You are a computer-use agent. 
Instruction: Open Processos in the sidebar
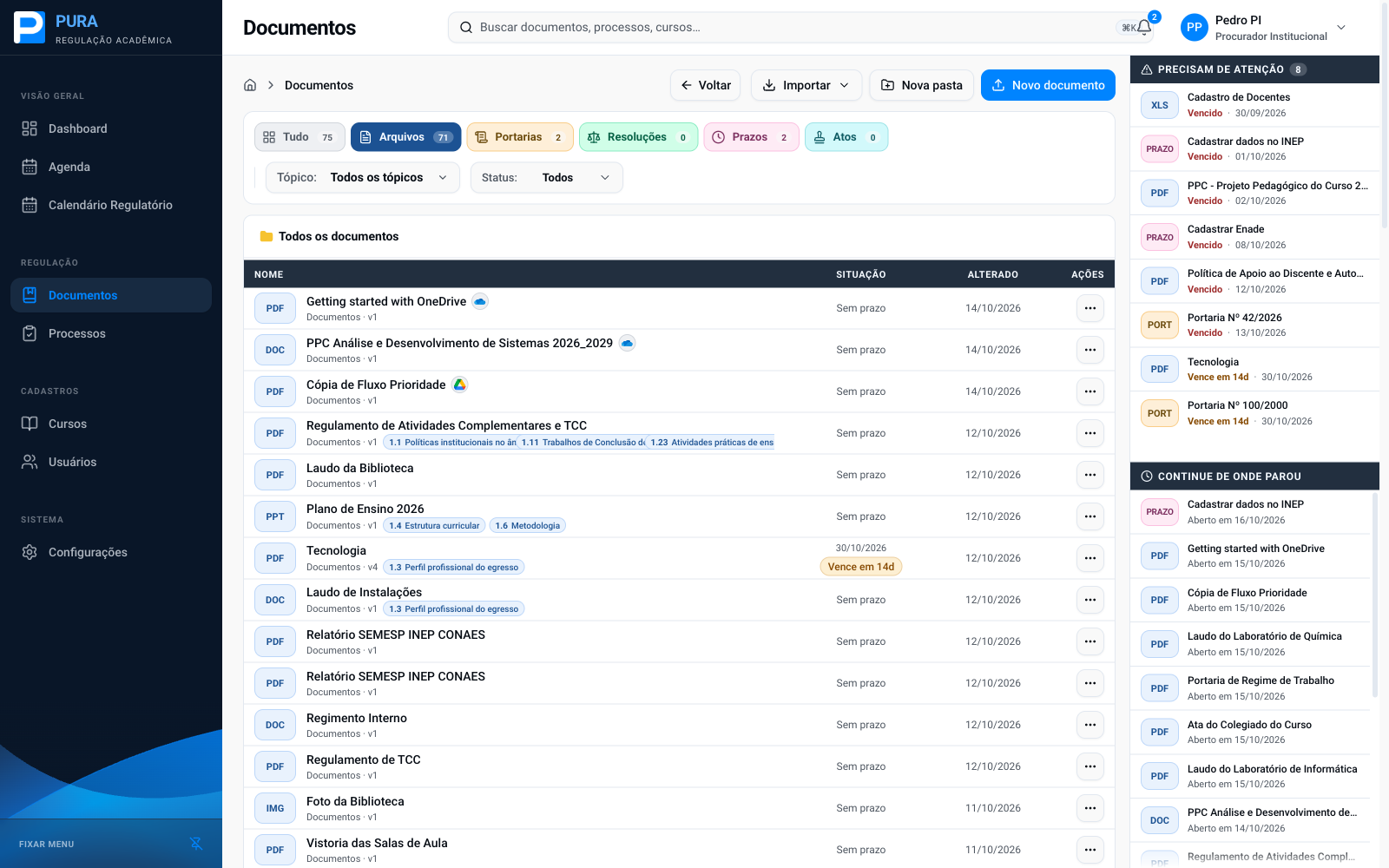coord(111,333)
